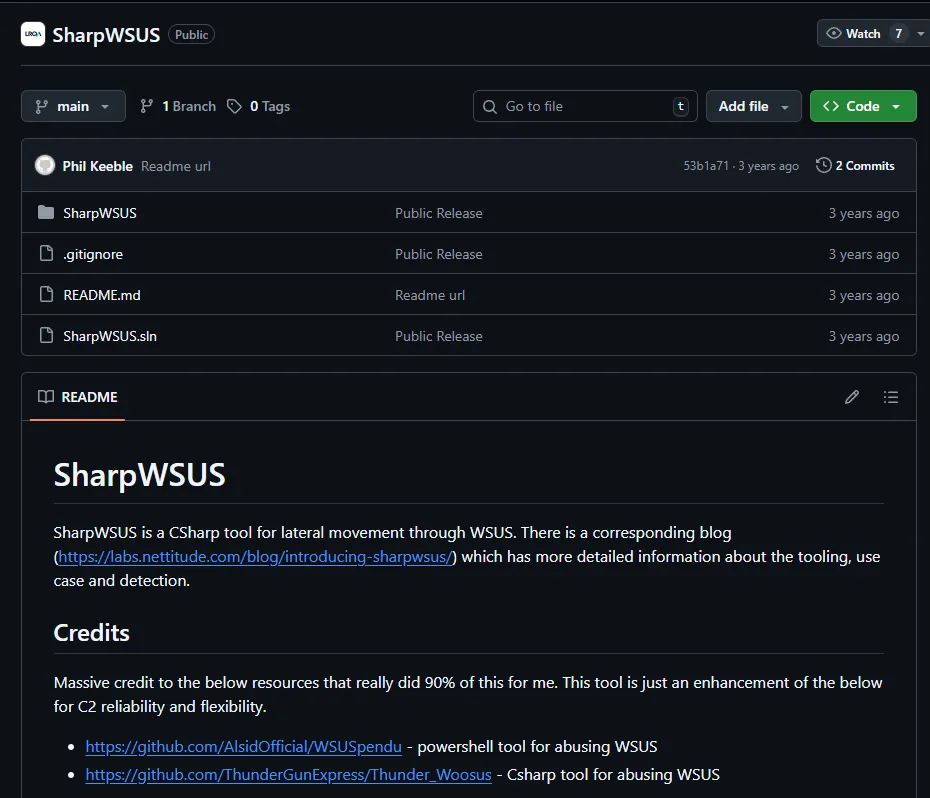Open the 1 Branch list

click(178, 106)
